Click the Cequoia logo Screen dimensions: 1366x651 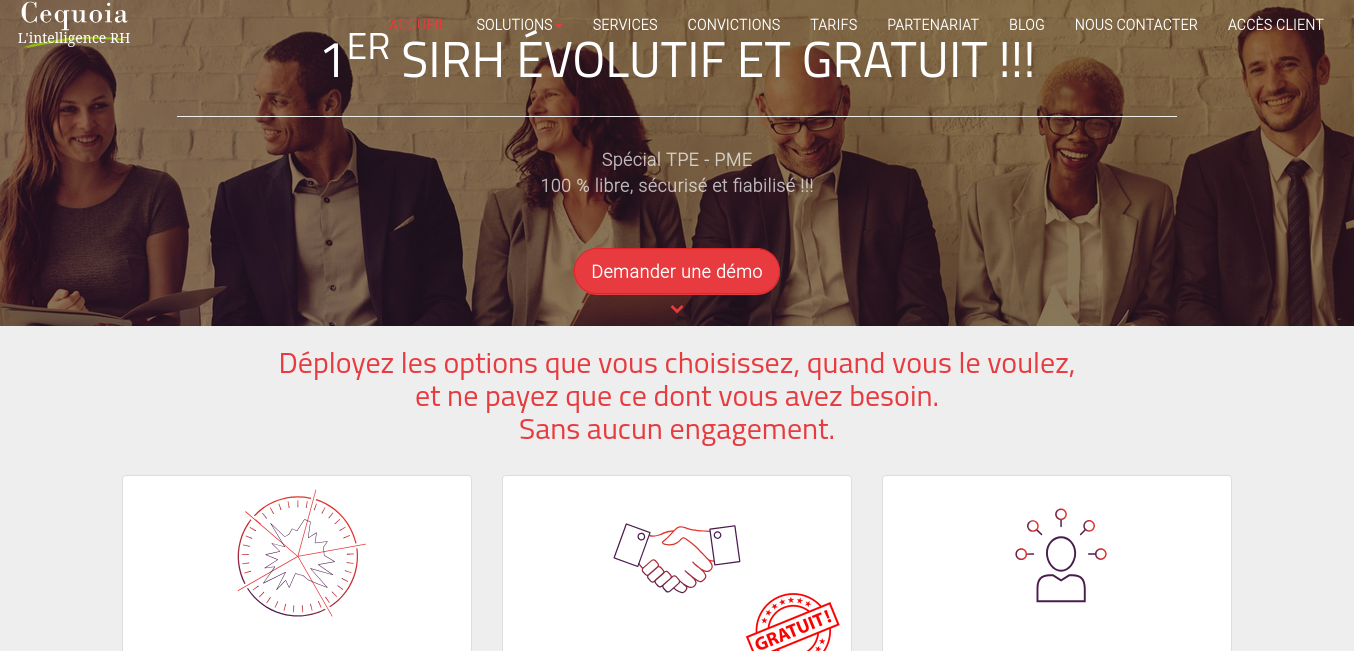[x=74, y=24]
